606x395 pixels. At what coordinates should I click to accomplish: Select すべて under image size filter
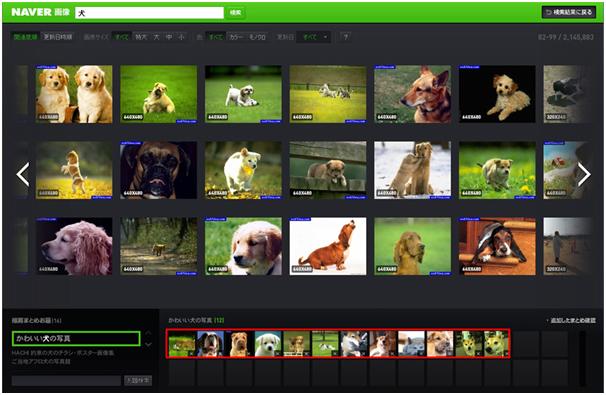click(122, 37)
